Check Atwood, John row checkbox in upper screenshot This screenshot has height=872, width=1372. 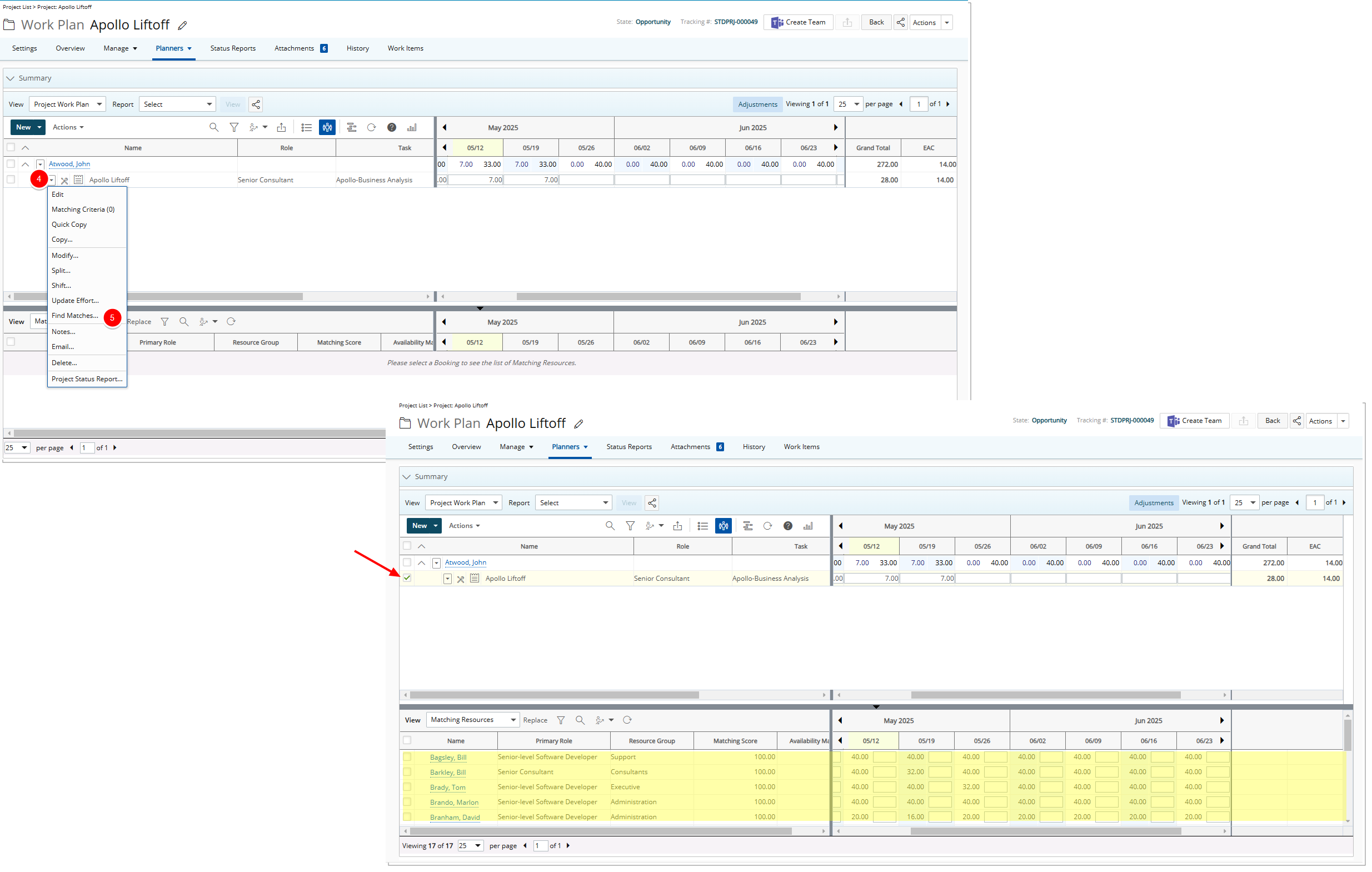[11, 164]
